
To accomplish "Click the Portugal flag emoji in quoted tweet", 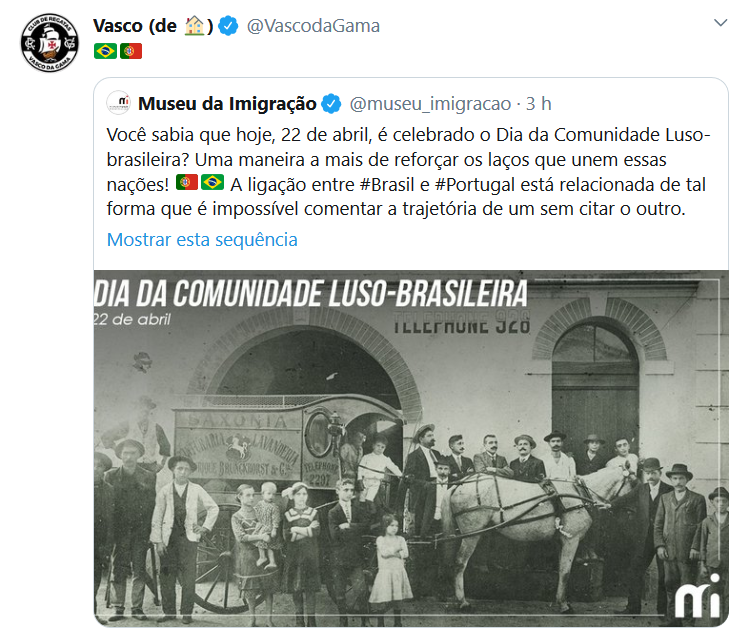I will click(x=187, y=182).
